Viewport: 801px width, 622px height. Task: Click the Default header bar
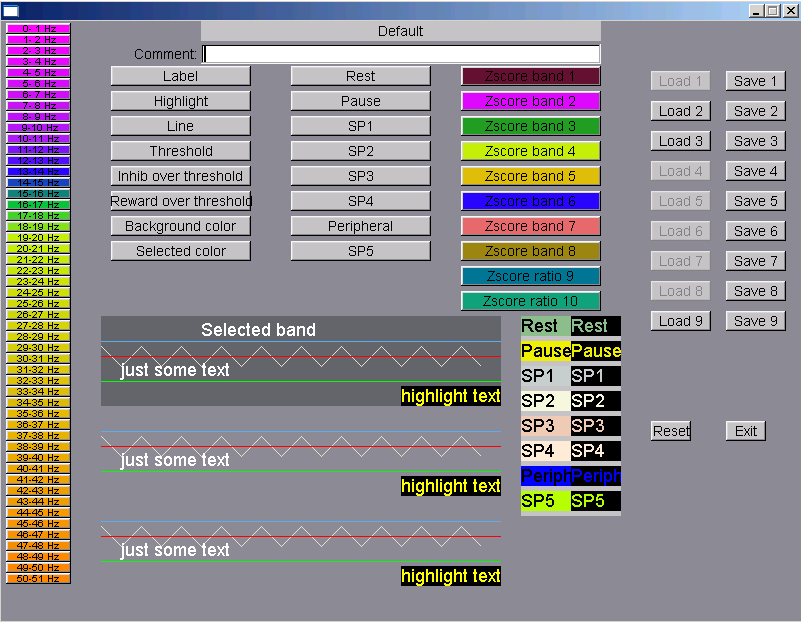pos(401,31)
